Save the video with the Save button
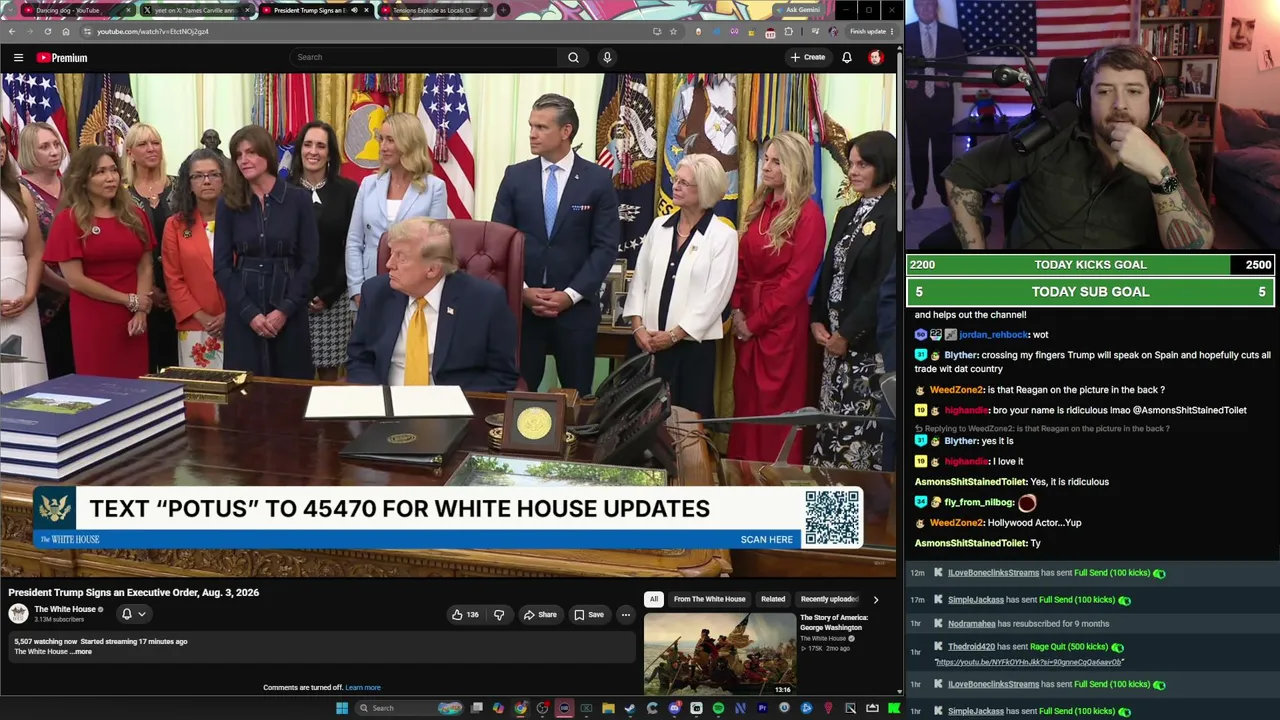1280x720 pixels. click(590, 614)
